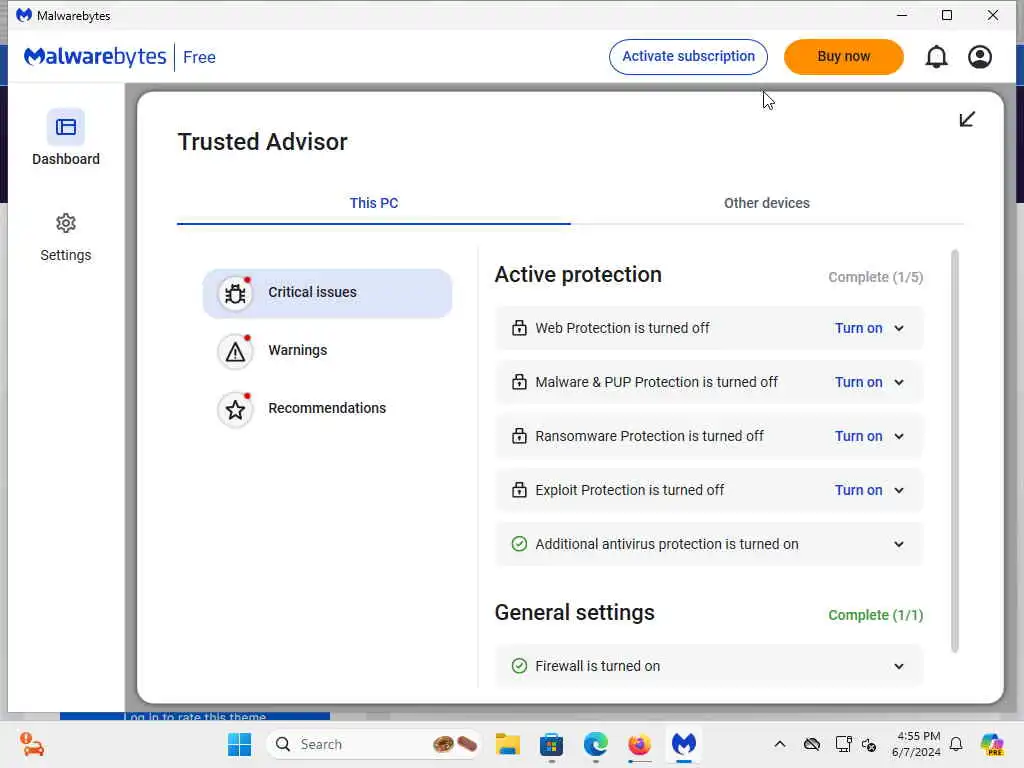1024x768 pixels.
Task: Turn on Malware & PUP Protection
Action: click(858, 382)
